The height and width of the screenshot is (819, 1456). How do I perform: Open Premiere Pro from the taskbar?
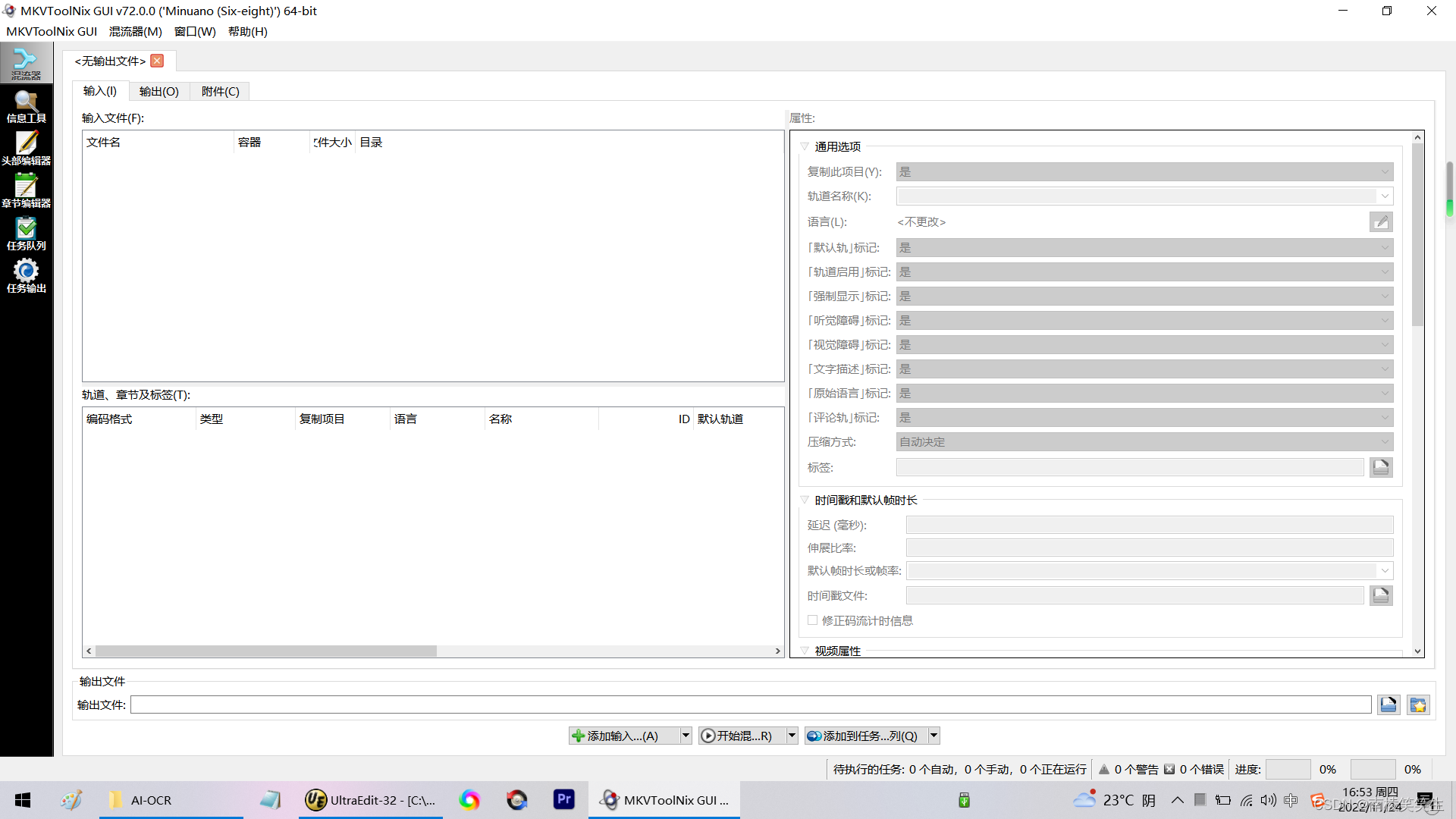(x=564, y=799)
